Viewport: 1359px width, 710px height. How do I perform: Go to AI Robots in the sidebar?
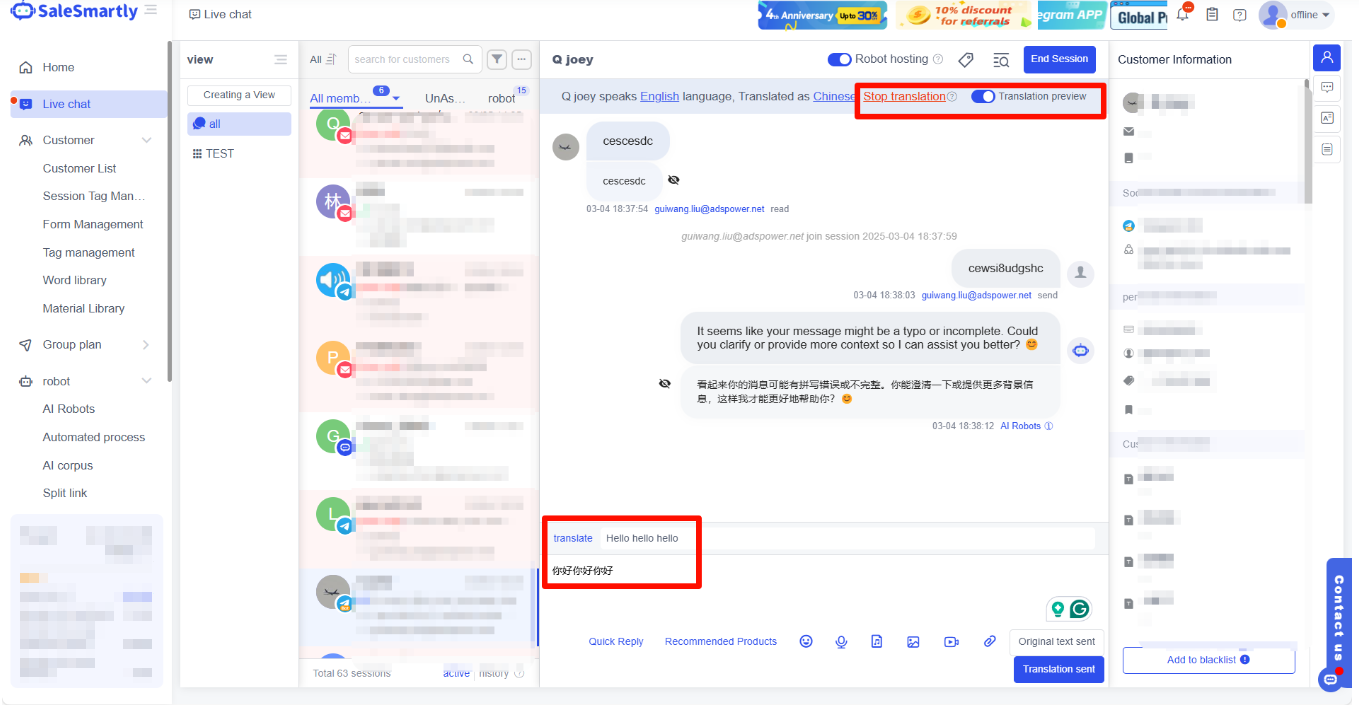70,408
